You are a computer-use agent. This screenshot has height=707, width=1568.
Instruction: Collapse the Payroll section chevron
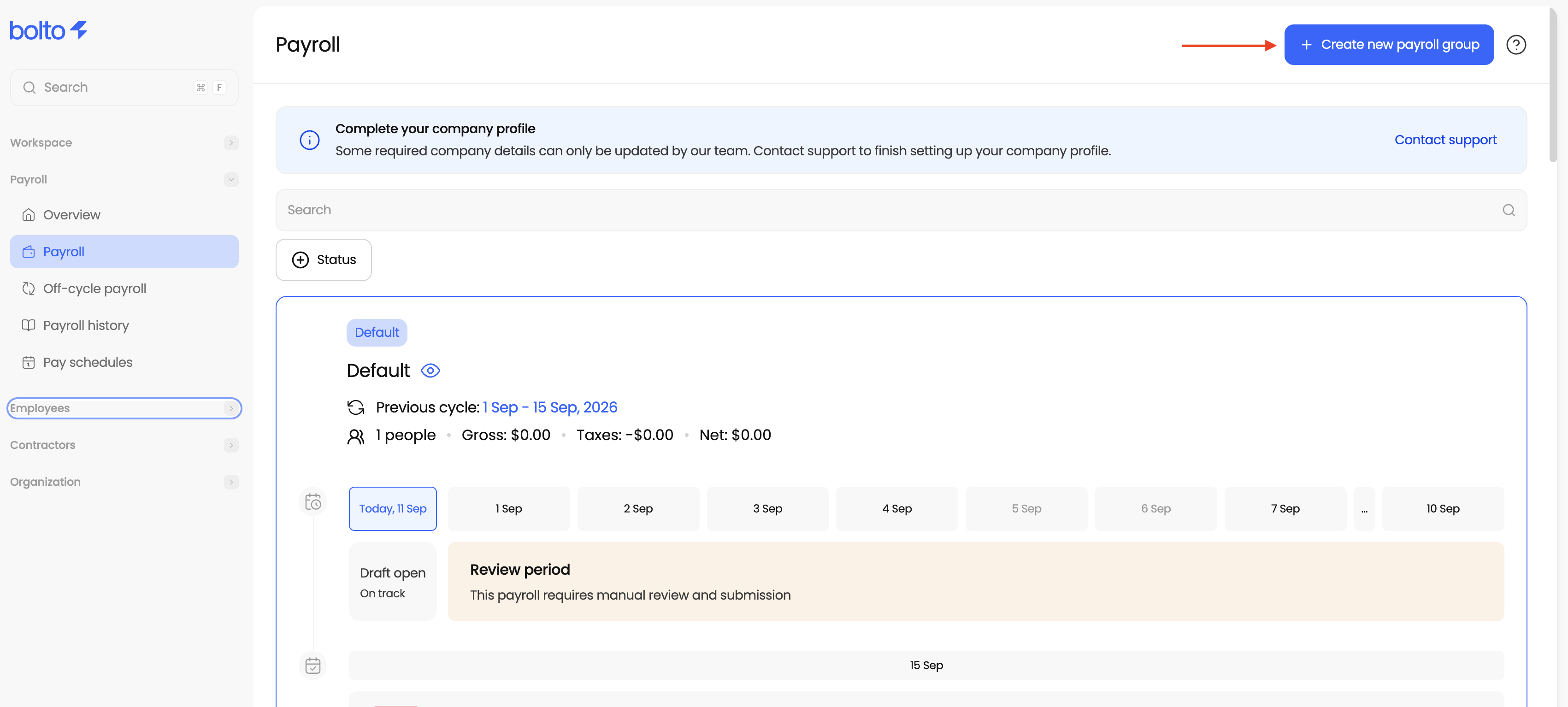(x=231, y=179)
